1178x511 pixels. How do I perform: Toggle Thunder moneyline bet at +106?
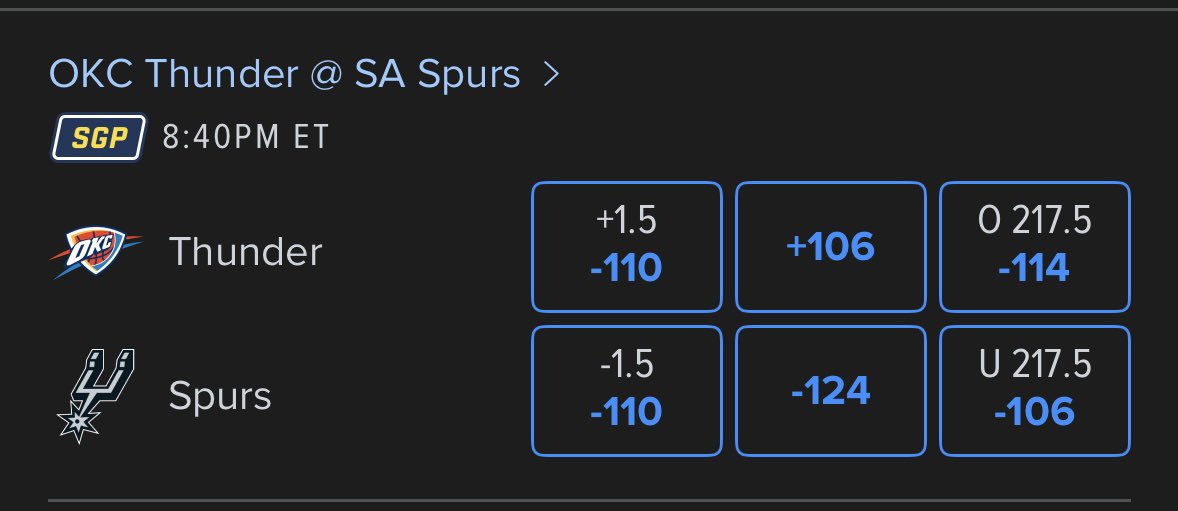tap(830, 246)
